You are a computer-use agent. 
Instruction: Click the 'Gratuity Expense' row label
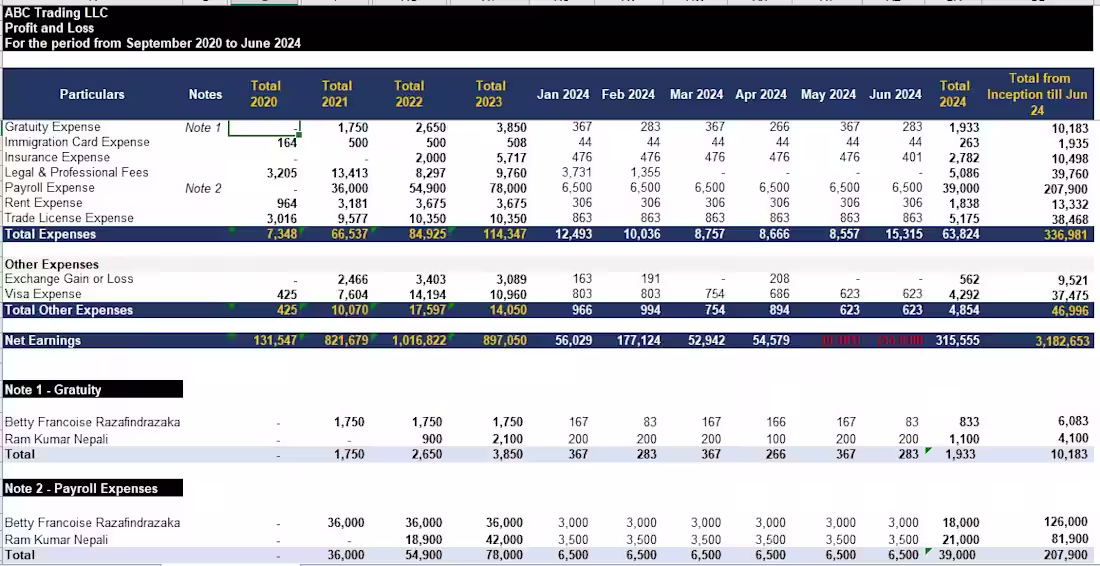[53, 127]
